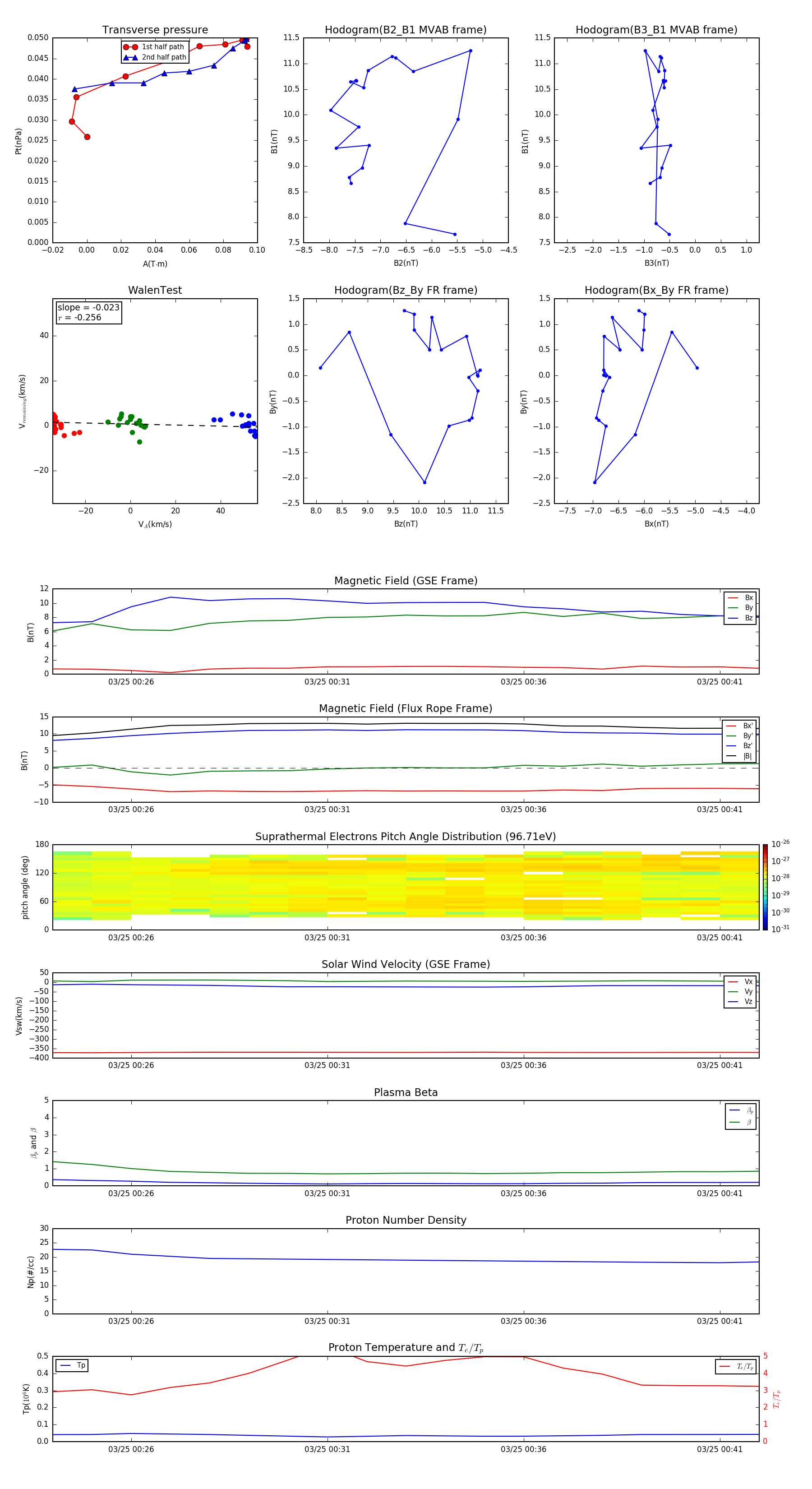Click the 'V_remaining(km/s)' y-axis label
This screenshot has height=1489, width=812.
coord(23,401)
